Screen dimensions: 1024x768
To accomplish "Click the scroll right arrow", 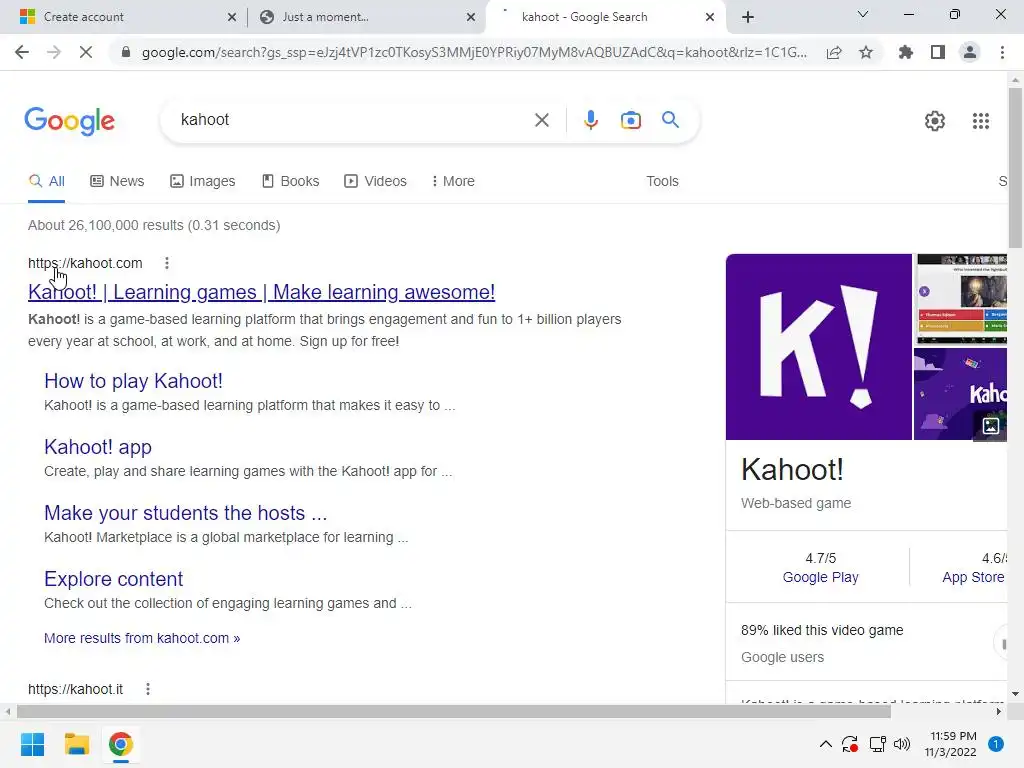I will click(999, 711).
